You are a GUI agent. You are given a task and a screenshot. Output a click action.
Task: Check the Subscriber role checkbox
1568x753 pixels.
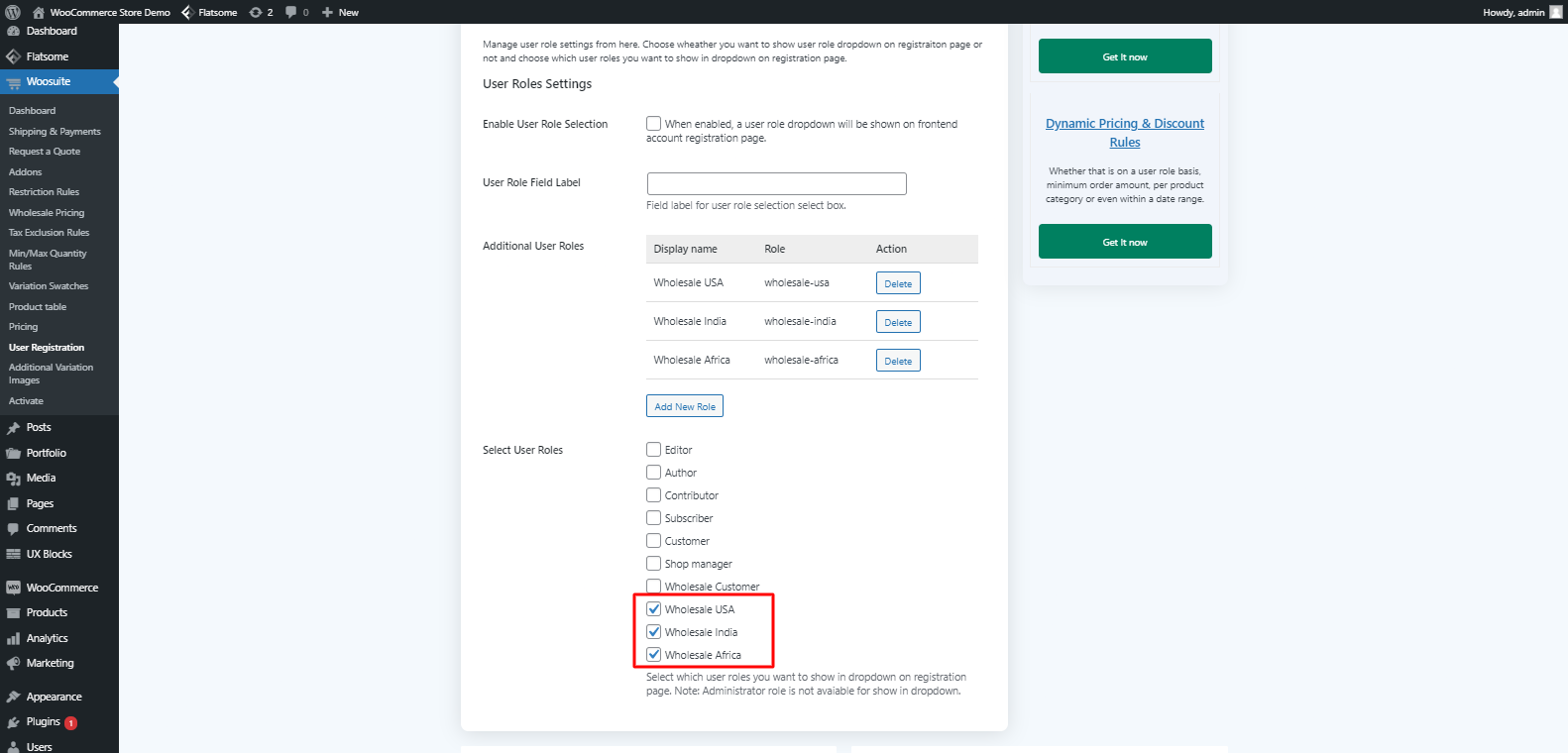(x=653, y=518)
